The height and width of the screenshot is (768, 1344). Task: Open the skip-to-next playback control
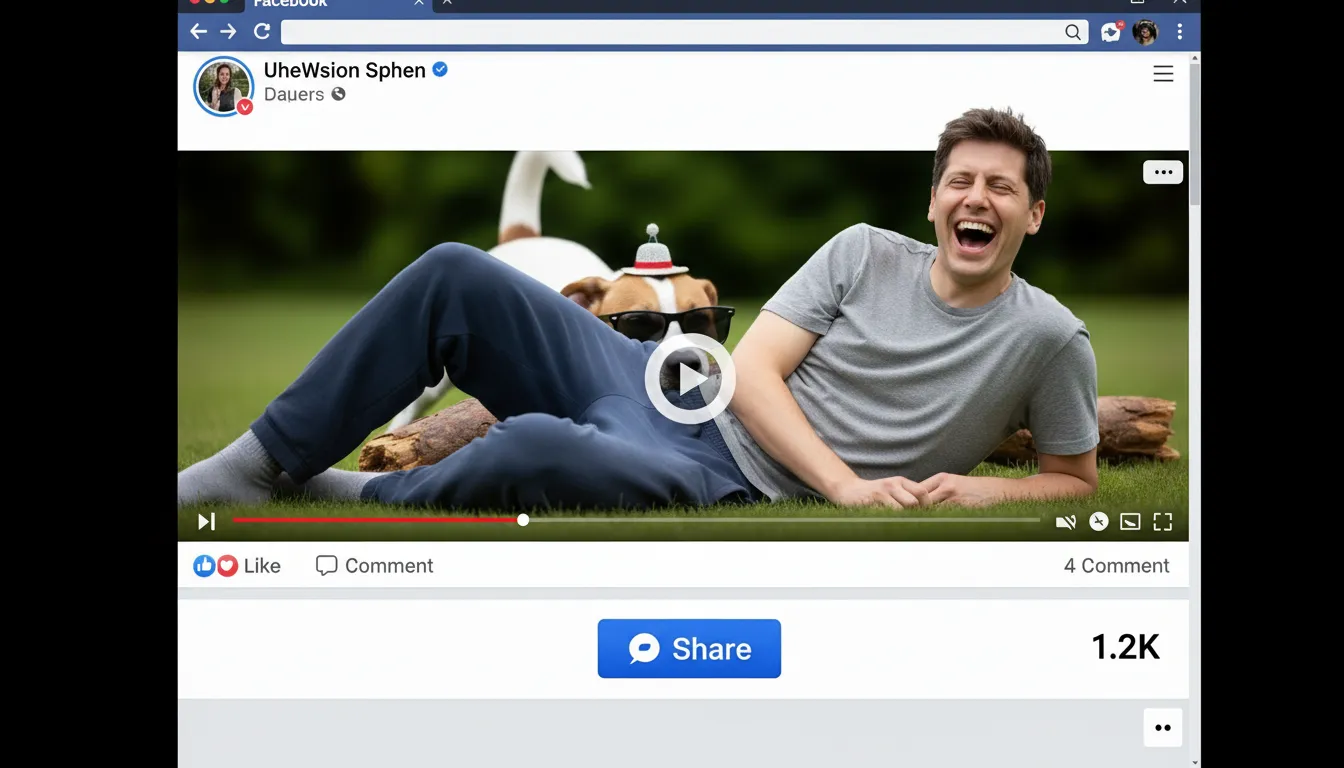[206, 521]
